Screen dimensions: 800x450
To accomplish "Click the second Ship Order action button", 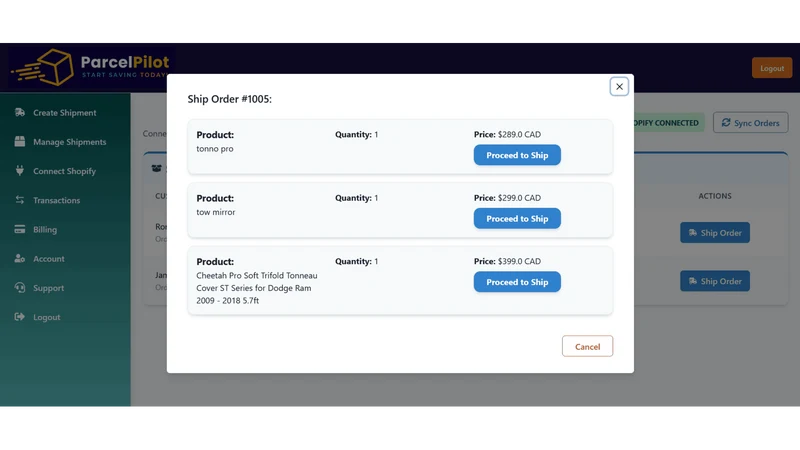I will point(715,281).
